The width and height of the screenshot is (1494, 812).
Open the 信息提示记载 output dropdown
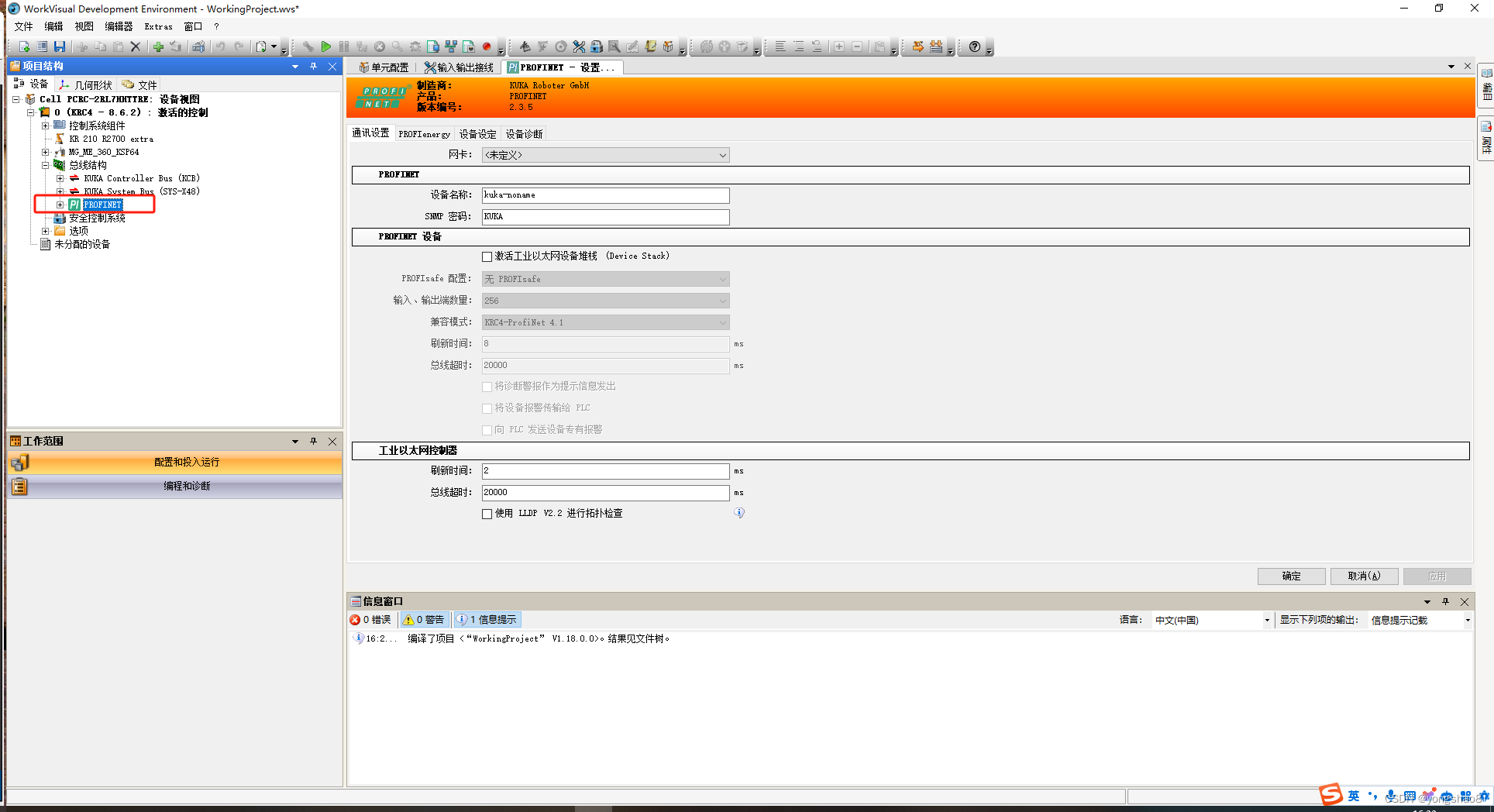[1420, 621]
